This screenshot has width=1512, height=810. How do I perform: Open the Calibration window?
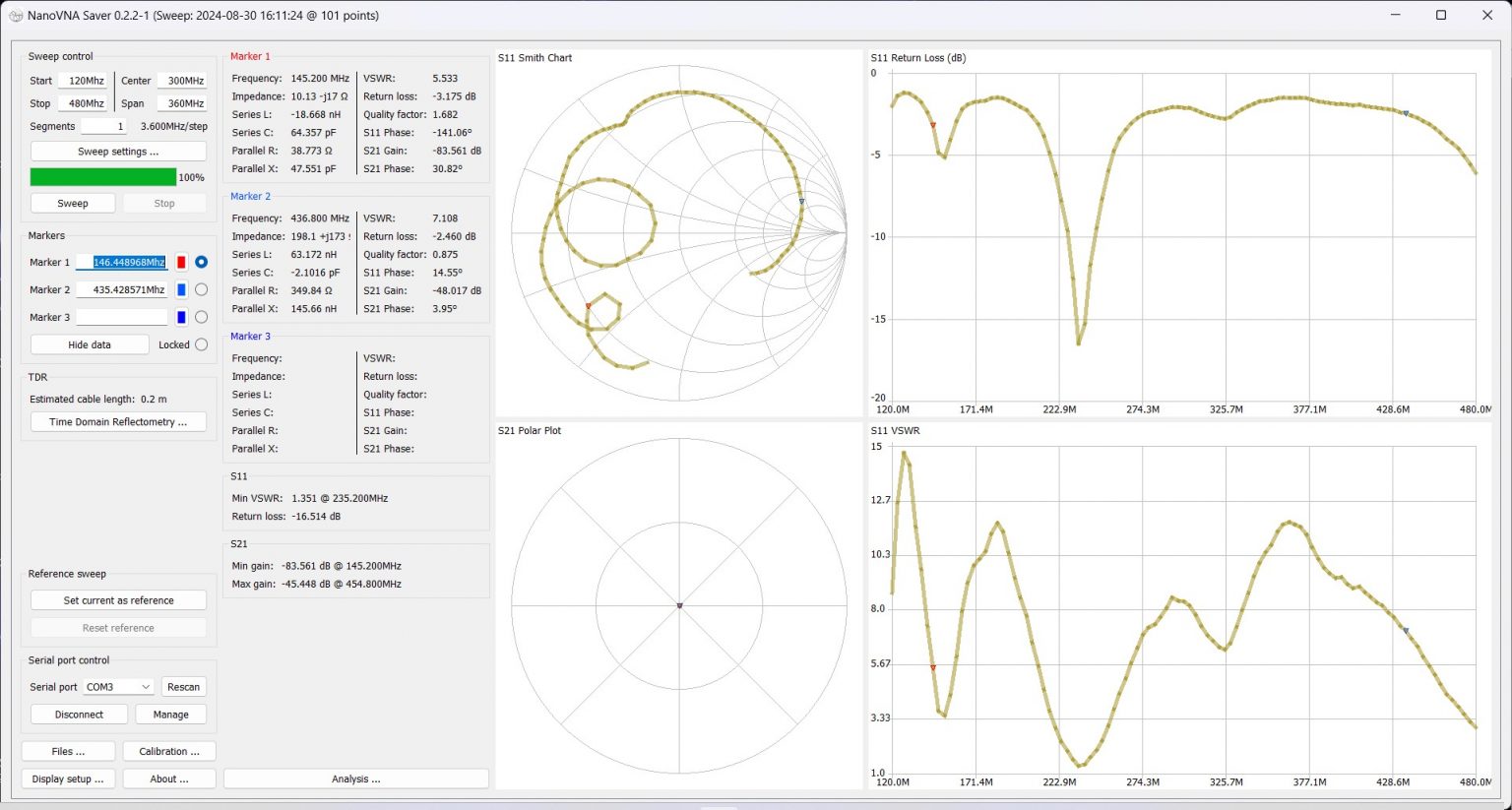[x=169, y=751]
